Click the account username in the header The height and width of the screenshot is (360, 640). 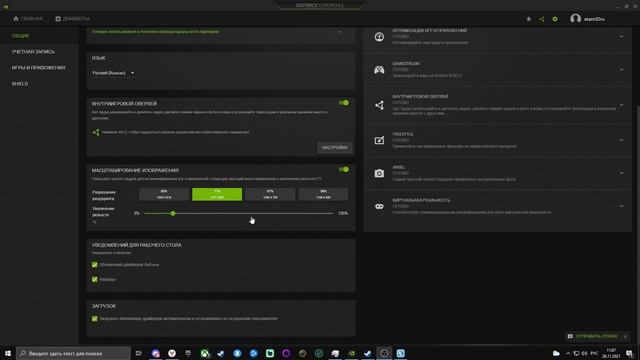[x=594, y=19]
